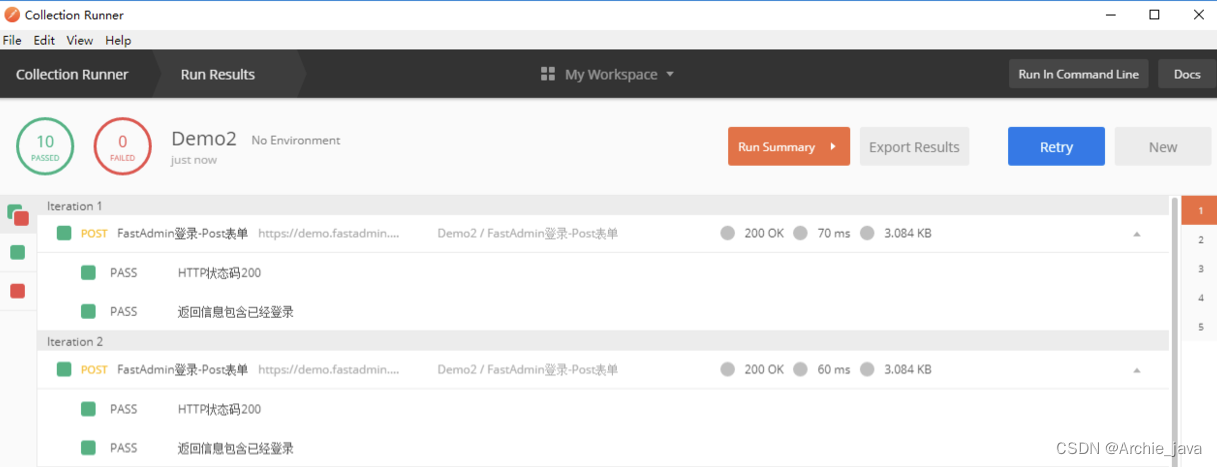Filter to failed tests with the red square
Image resolution: width=1217 pixels, height=467 pixels.
[17, 291]
